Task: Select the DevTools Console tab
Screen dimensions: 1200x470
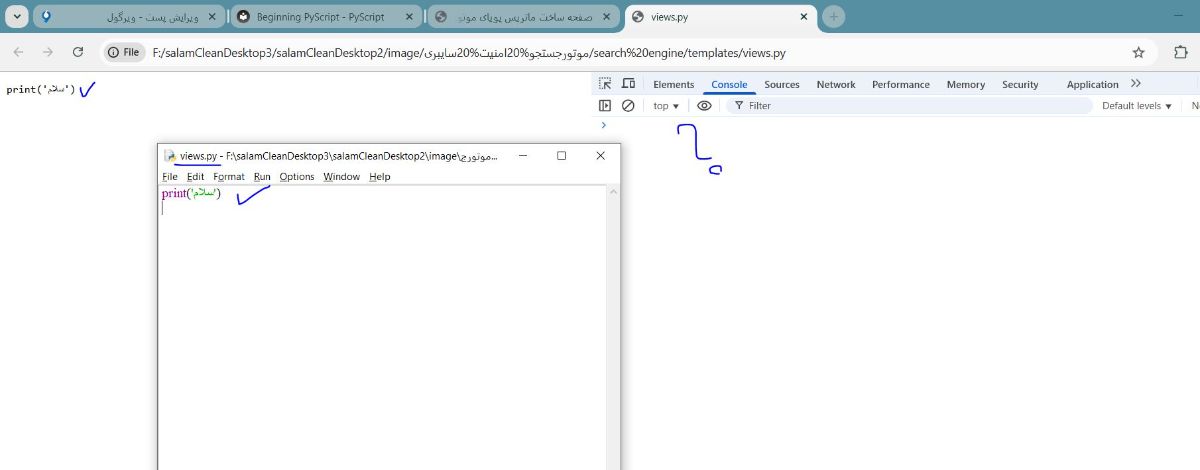Action: [729, 85]
